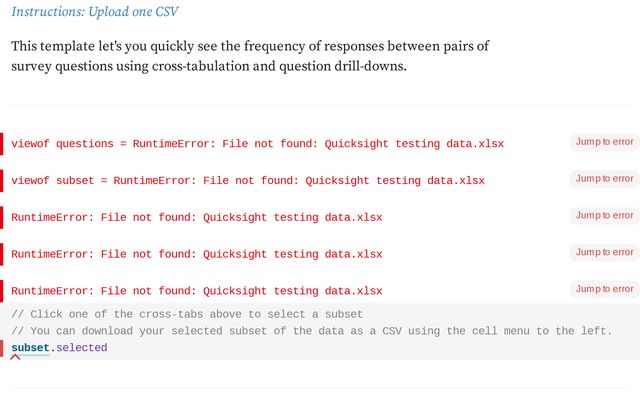Click red margin bar beside subset.selected code
640x400 pixels.
(2, 348)
